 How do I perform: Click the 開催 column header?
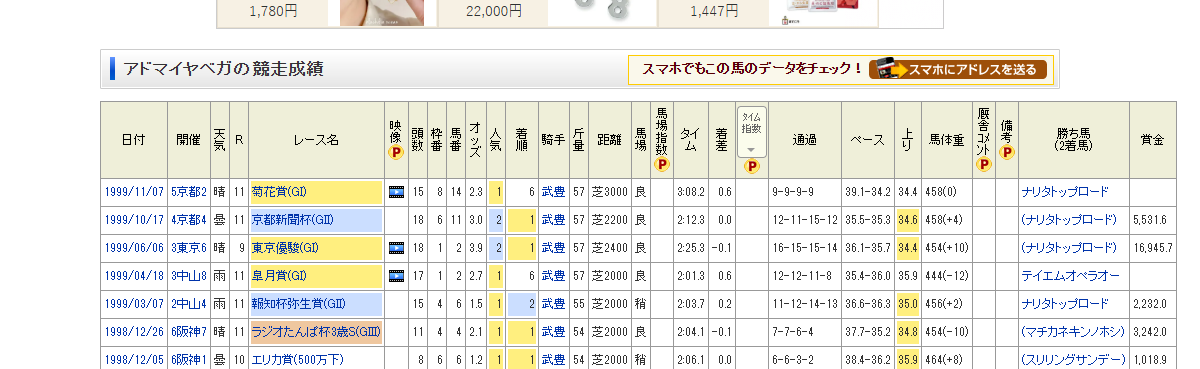(188, 140)
